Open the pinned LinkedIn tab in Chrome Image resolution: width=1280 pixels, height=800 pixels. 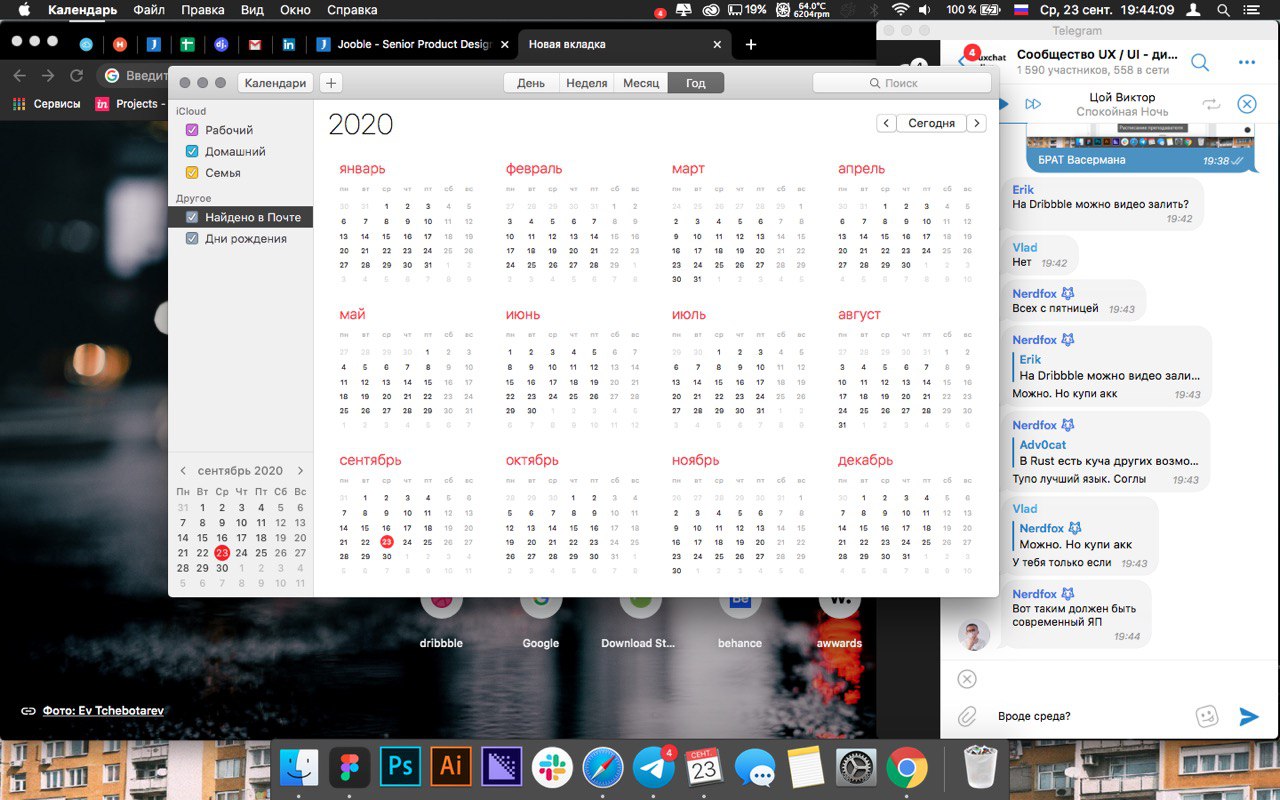point(289,44)
